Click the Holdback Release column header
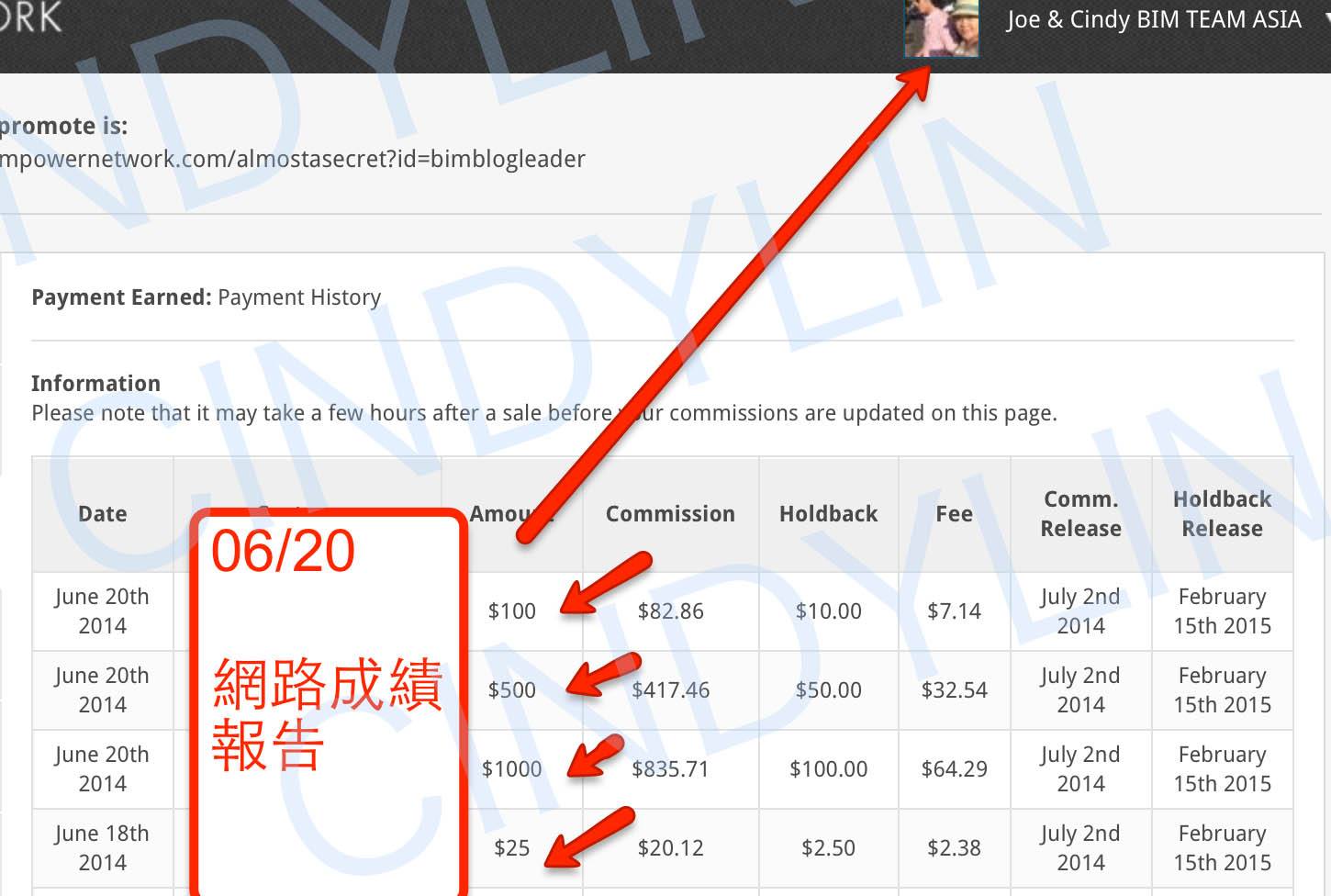1331x896 pixels. click(1222, 514)
